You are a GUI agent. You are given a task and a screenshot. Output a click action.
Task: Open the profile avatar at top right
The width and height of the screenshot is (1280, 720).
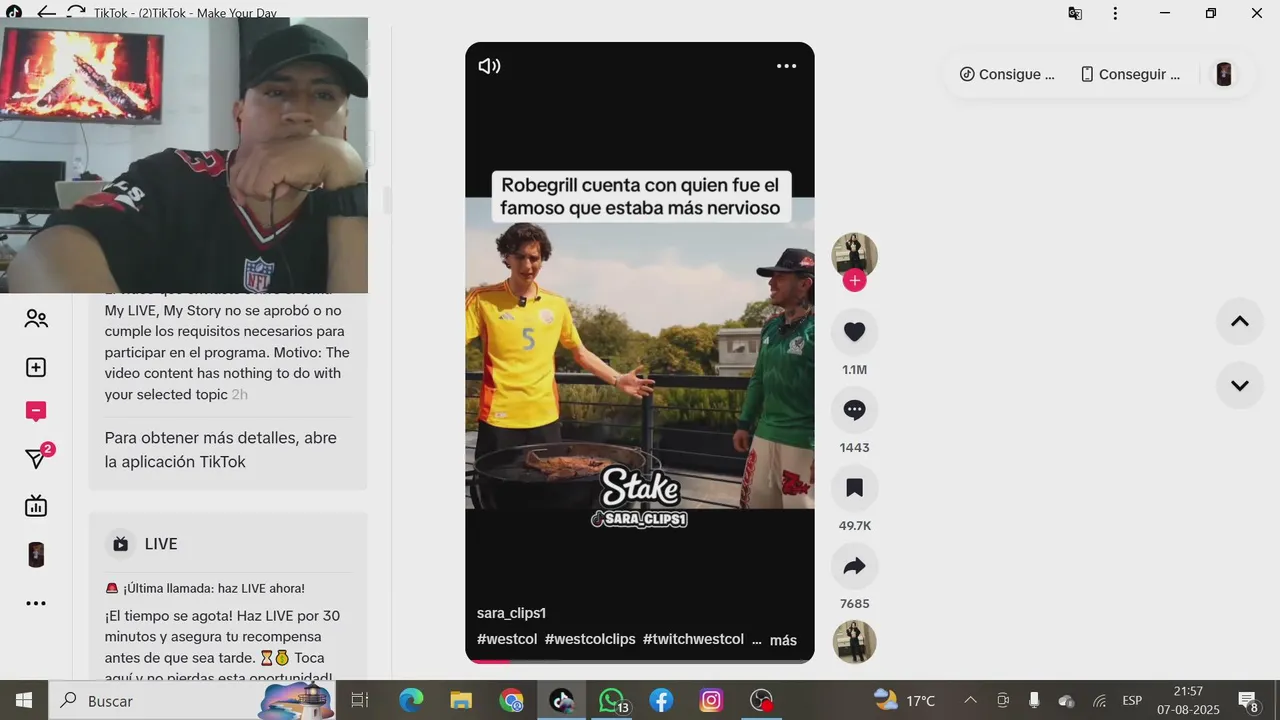point(1224,74)
